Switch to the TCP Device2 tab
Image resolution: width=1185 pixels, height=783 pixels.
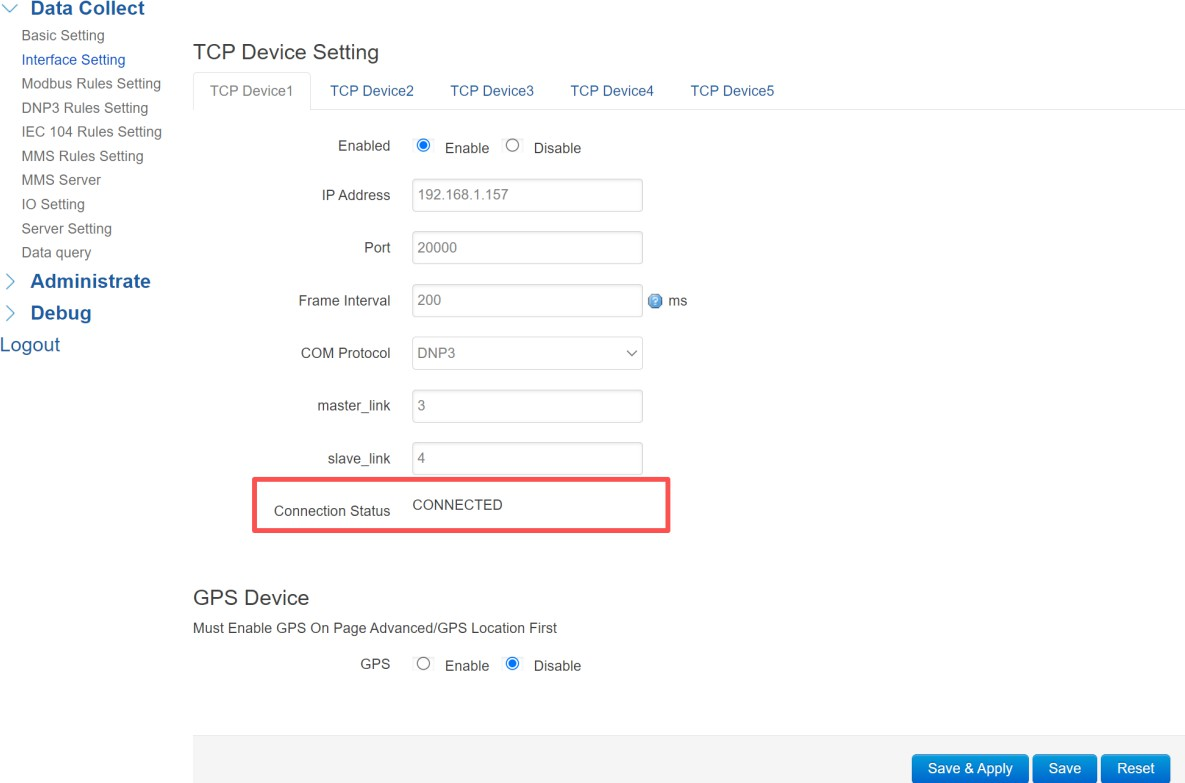(x=371, y=91)
